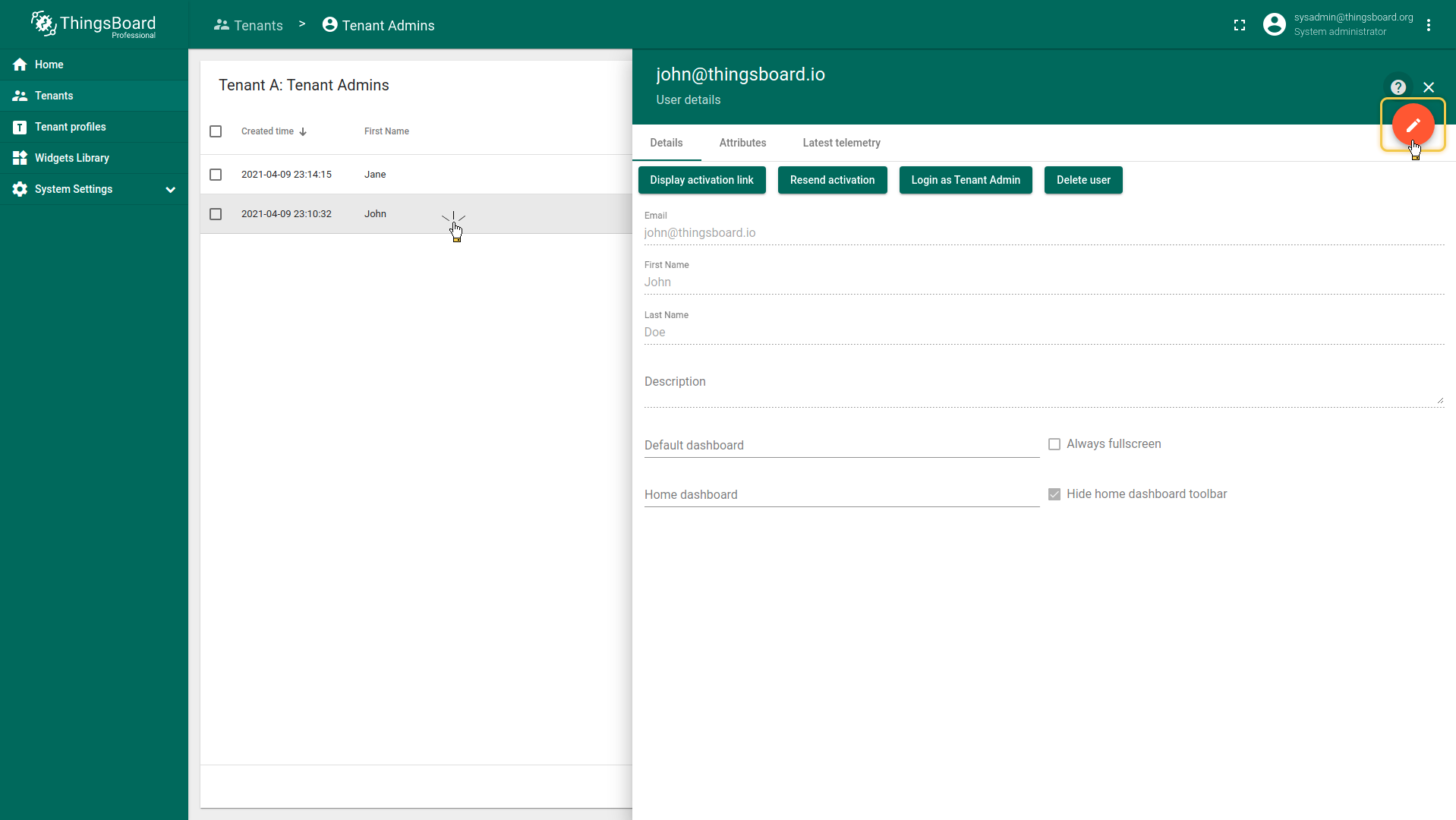Click the First Name column header

[386, 131]
